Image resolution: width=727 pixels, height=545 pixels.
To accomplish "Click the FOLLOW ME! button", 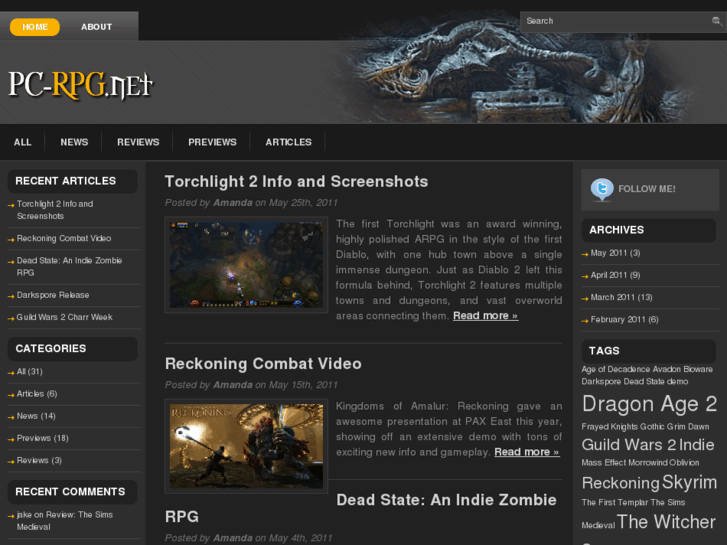I will pos(646,189).
